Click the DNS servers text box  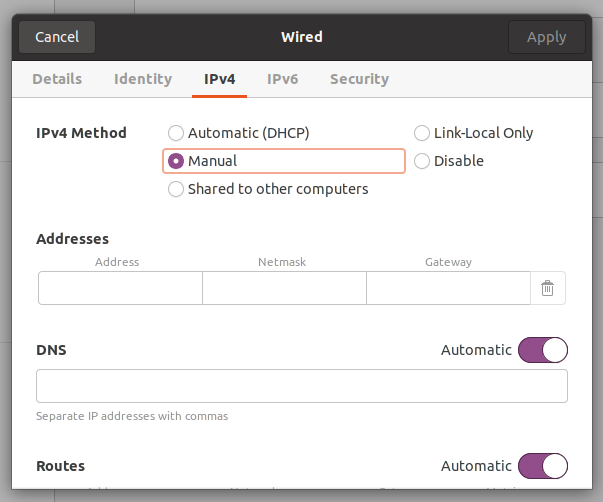coord(302,386)
